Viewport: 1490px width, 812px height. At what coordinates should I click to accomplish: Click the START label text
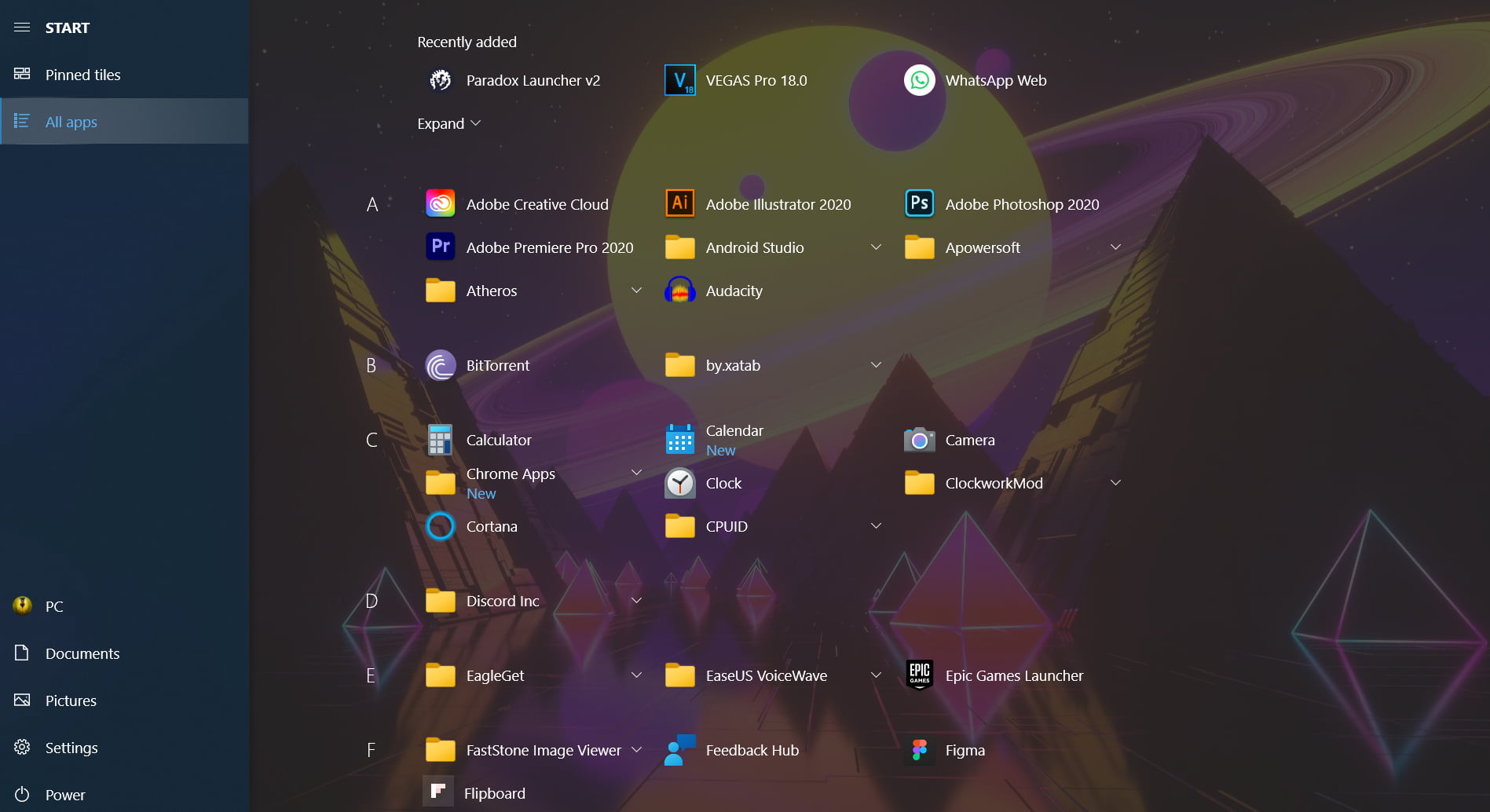click(68, 27)
